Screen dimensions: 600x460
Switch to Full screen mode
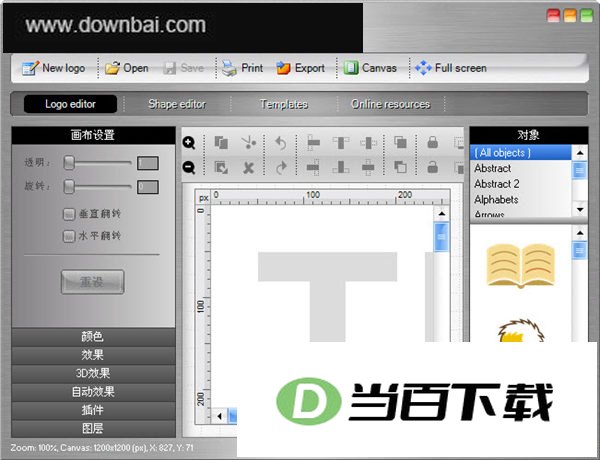pos(451,68)
